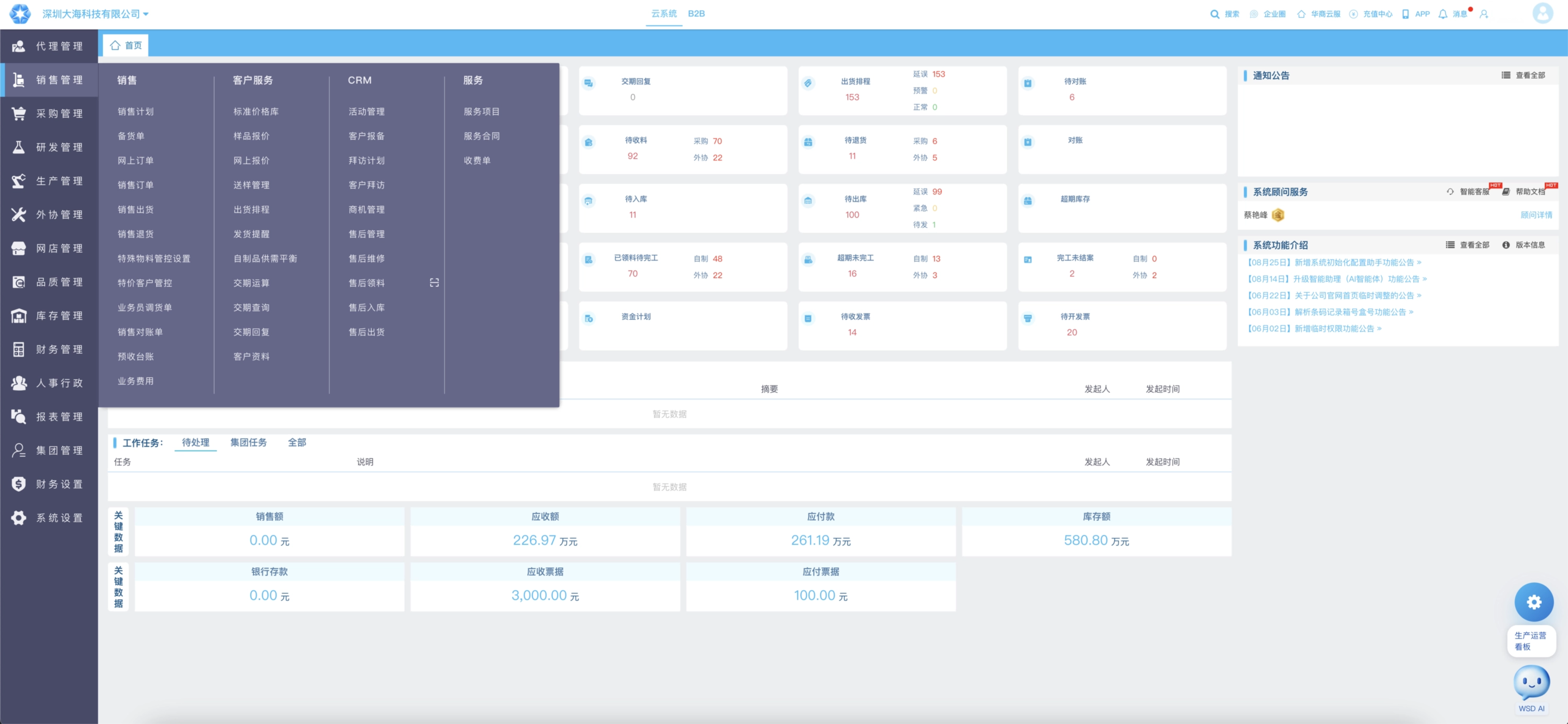Open the 生产运营看板 floating gear button
Screen dimensions: 1568x724
pyautogui.click(x=1533, y=602)
